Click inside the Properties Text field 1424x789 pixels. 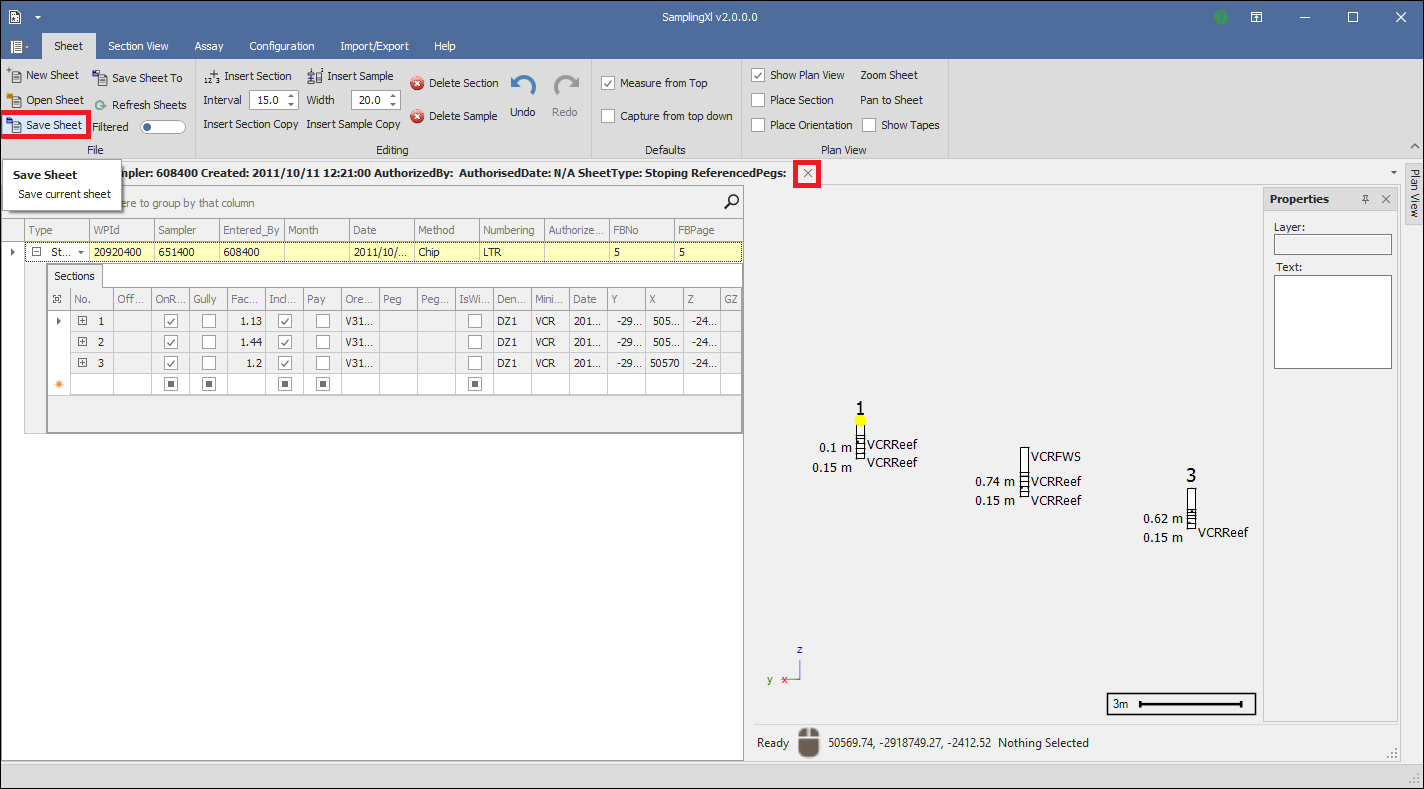[x=1332, y=321]
